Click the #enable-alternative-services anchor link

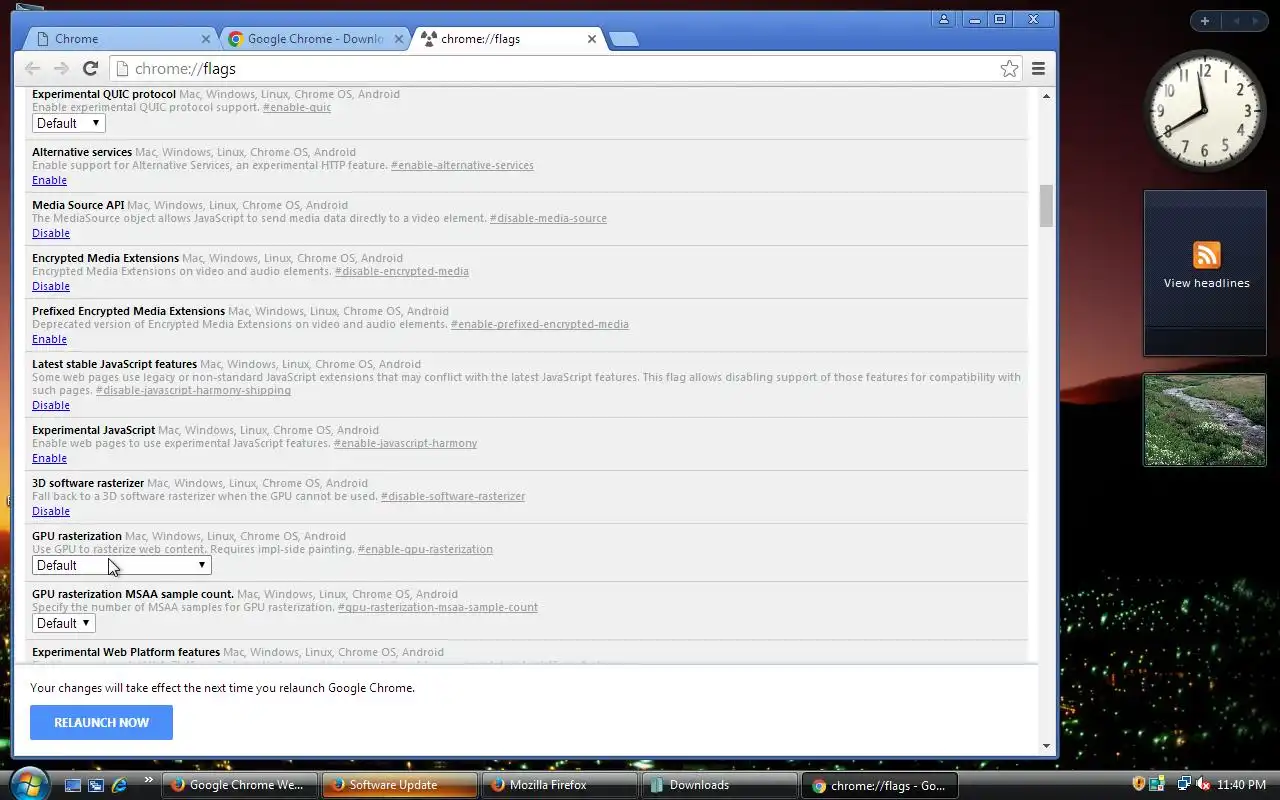point(462,165)
